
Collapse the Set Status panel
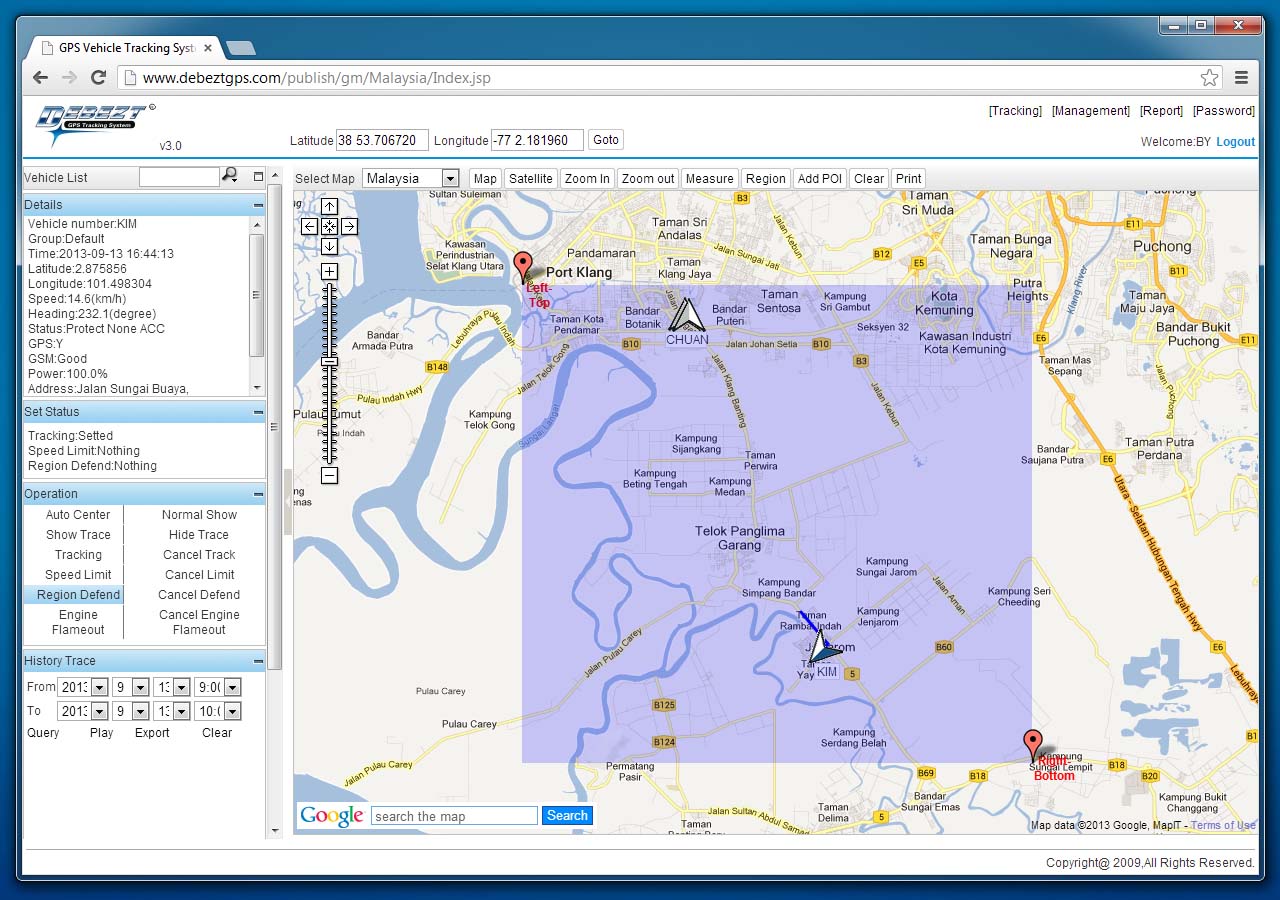258,412
